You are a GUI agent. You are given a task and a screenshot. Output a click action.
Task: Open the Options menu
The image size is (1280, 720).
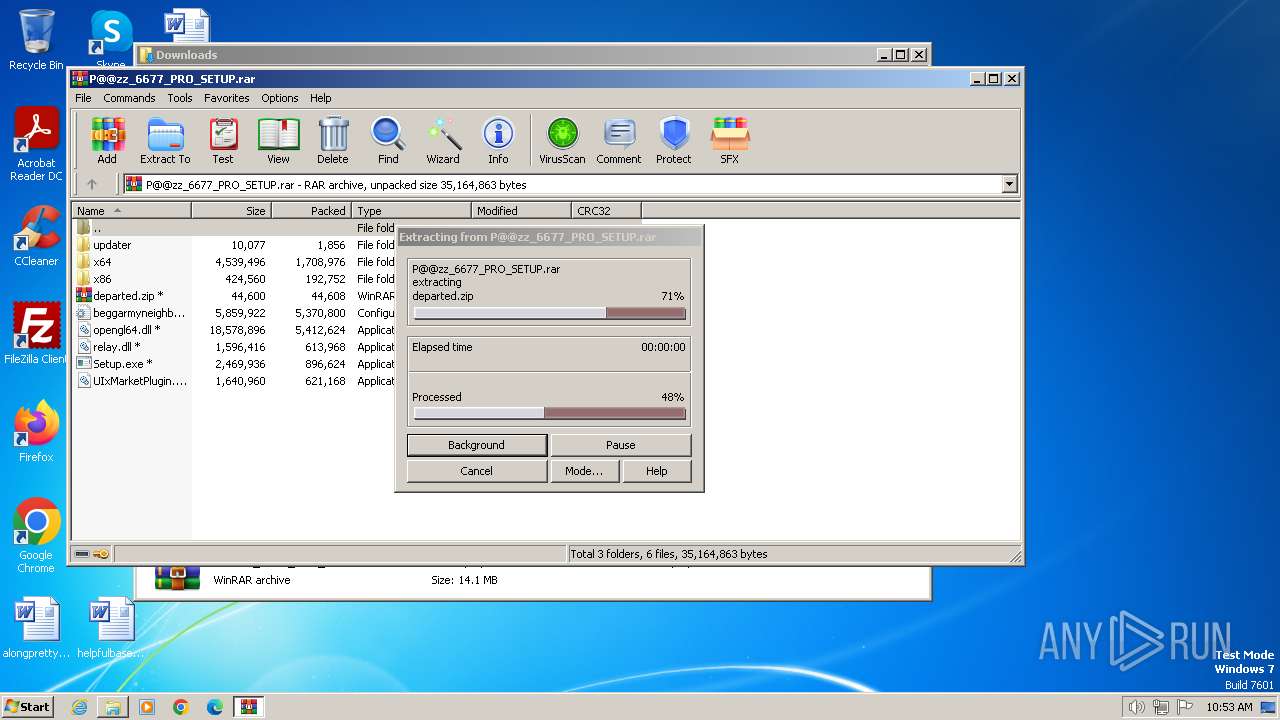[280, 98]
